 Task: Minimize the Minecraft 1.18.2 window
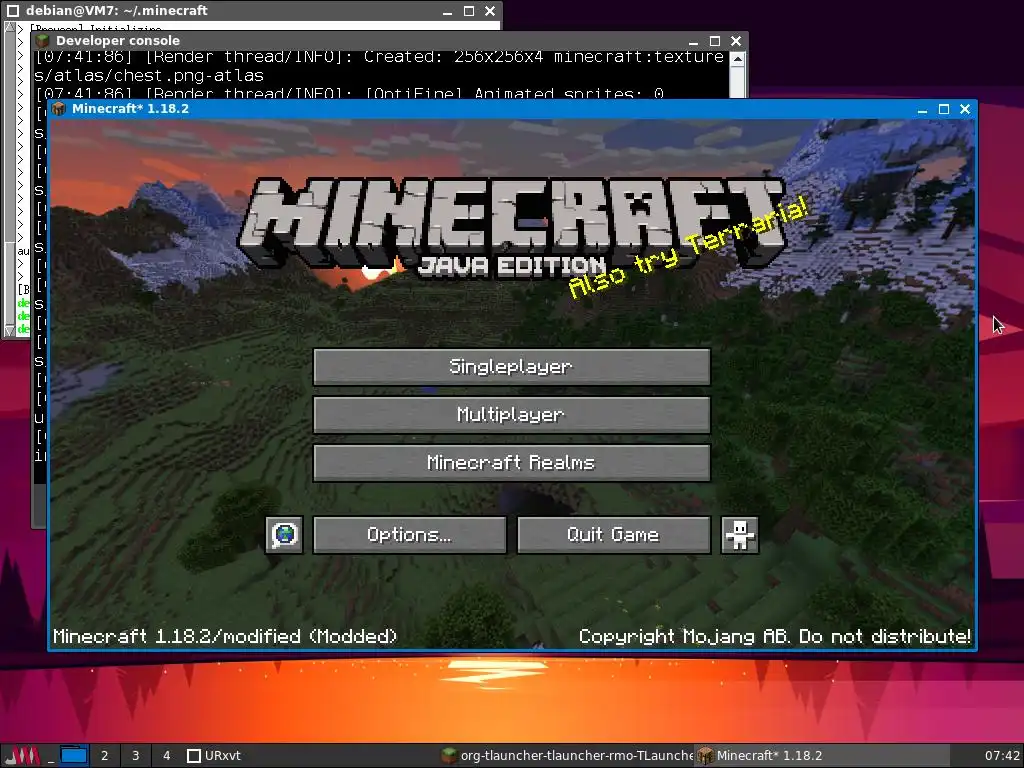[922, 109]
